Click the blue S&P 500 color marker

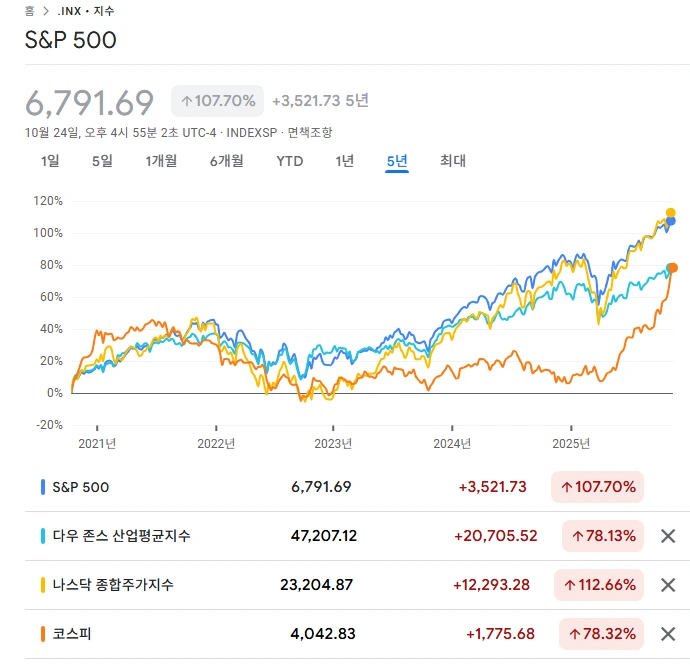(x=42, y=487)
